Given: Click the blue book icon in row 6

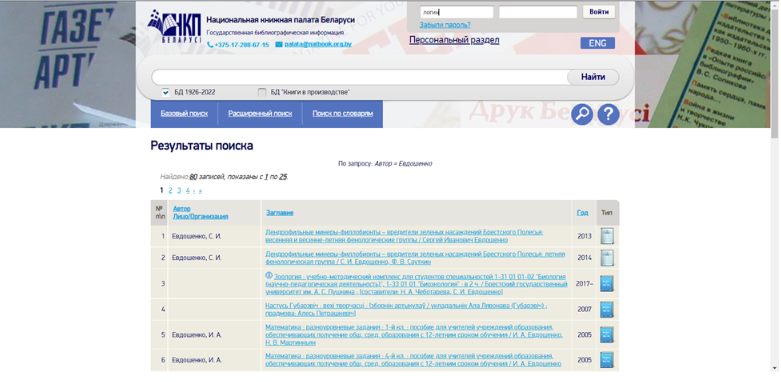Looking at the screenshot, I should pyautogui.click(x=607, y=360).
